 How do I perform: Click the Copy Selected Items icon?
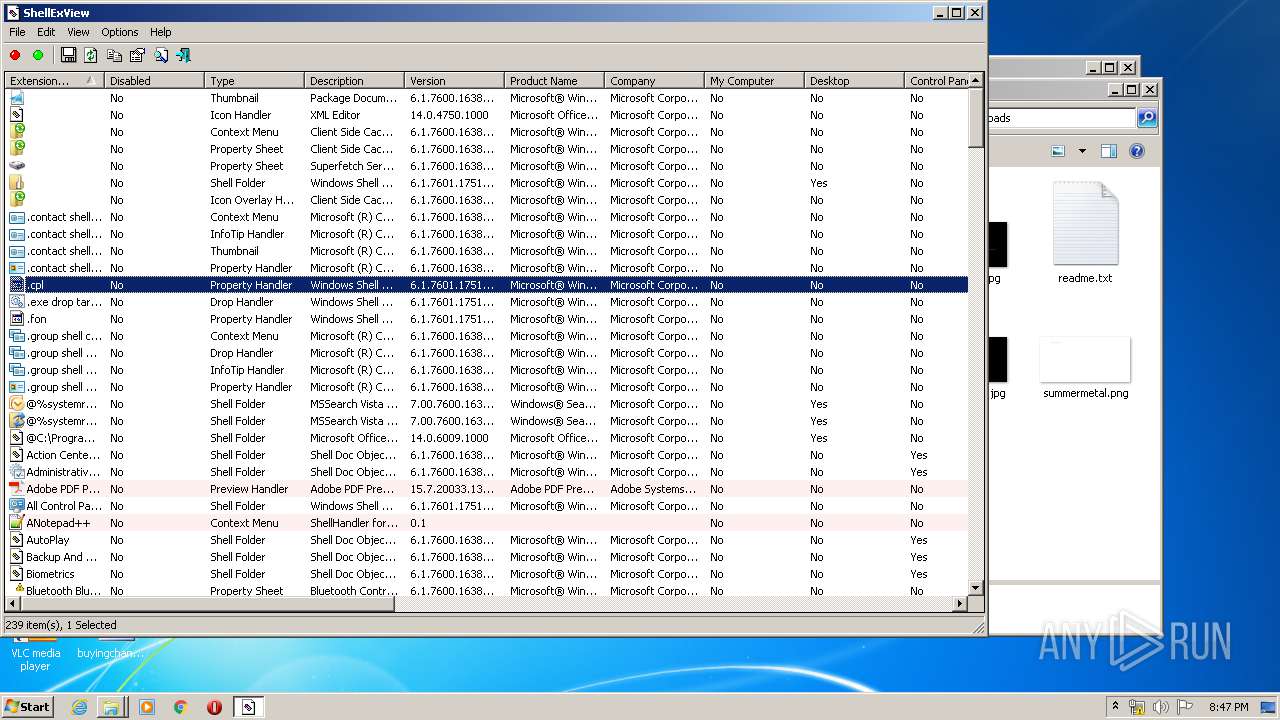click(x=114, y=55)
